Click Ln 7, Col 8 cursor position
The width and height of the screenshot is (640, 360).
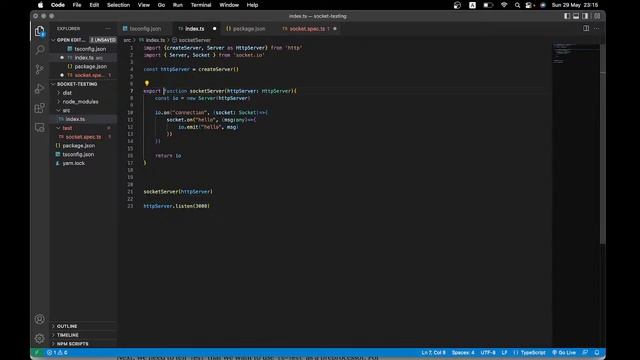pos(433,352)
